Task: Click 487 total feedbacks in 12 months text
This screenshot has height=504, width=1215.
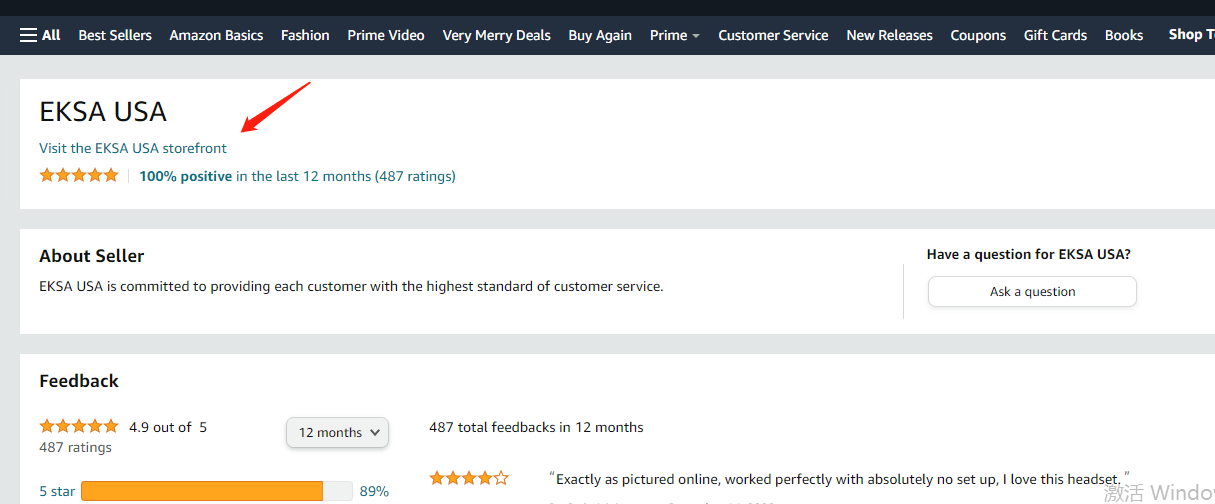Action: (x=536, y=427)
